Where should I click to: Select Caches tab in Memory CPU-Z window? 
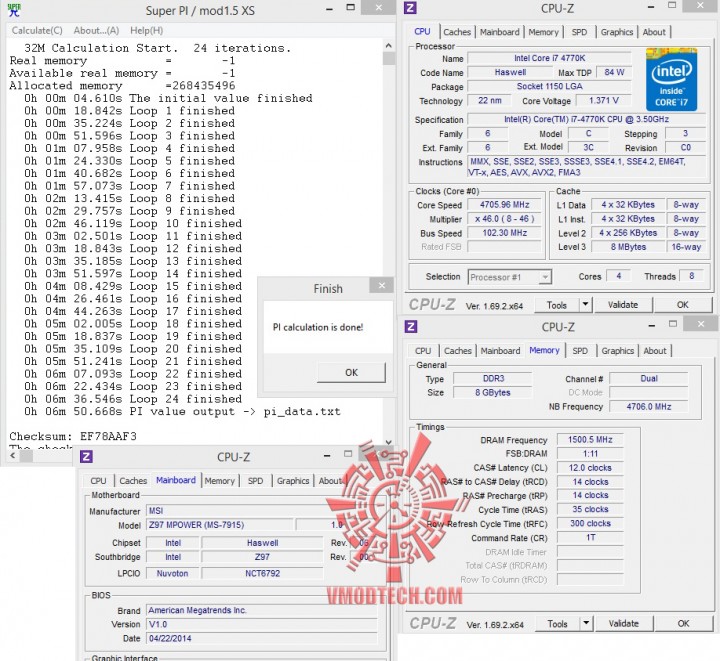(458, 351)
